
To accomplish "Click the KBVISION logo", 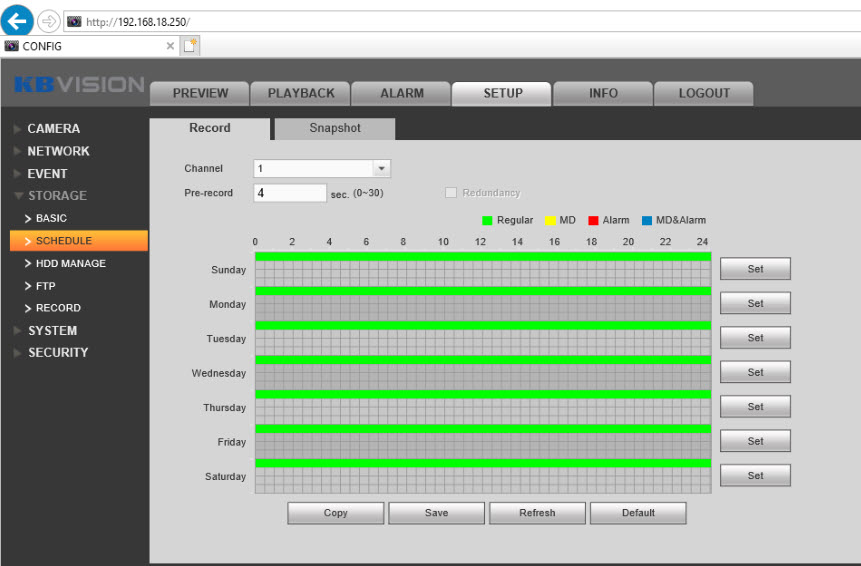I will (x=79, y=85).
